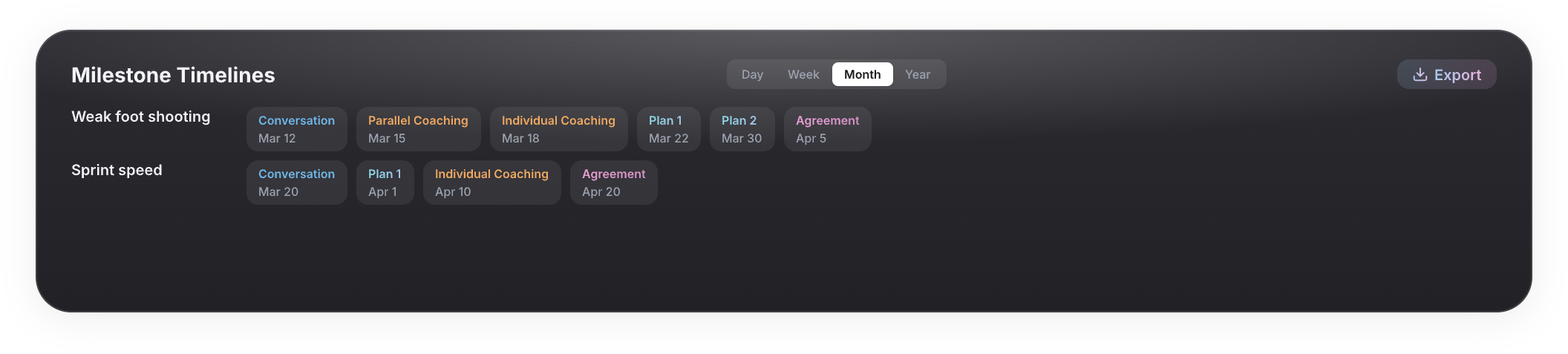Open Plan 1 milestone Mar 22
The image size is (1568, 354).
click(668, 129)
